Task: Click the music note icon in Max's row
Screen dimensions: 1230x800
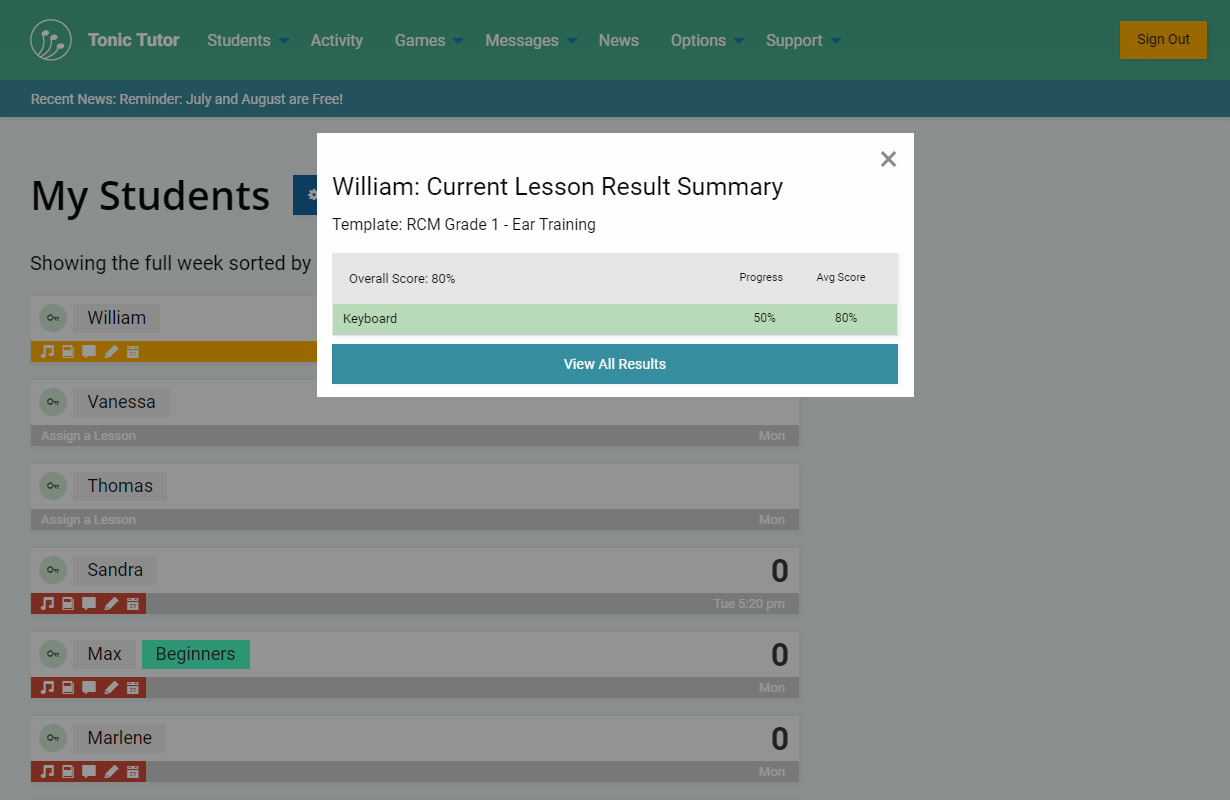Action: tap(47, 688)
